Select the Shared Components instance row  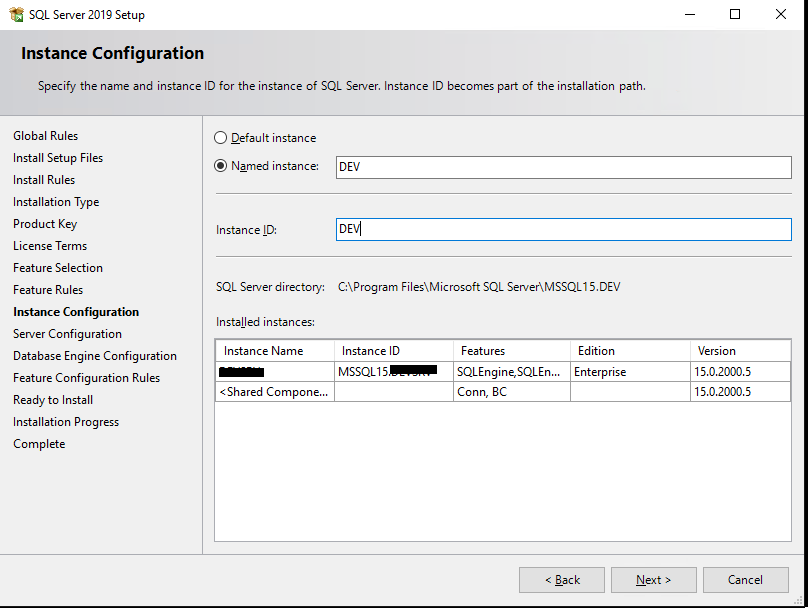273,390
